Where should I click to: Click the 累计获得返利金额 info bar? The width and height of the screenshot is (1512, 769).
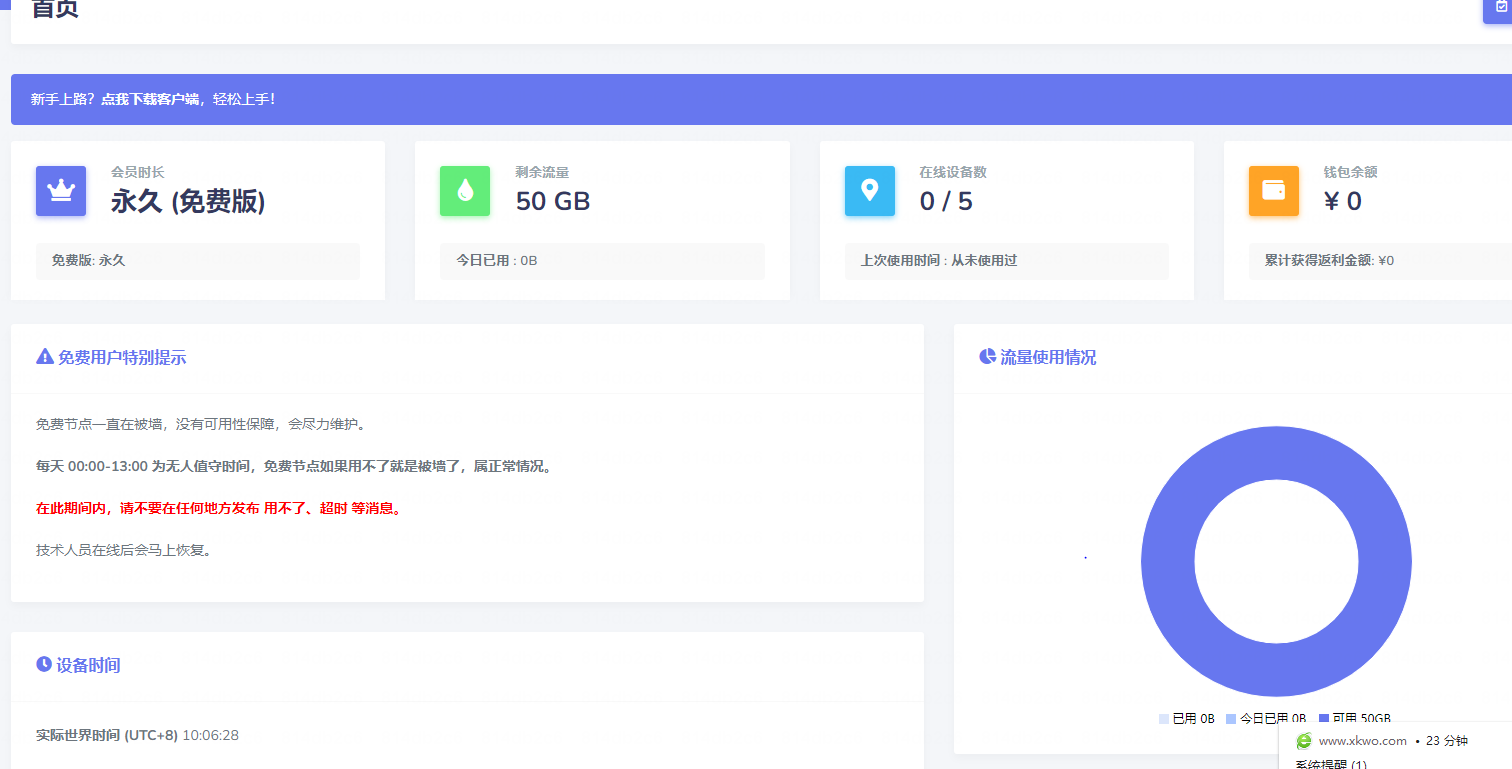[1380, 261]
